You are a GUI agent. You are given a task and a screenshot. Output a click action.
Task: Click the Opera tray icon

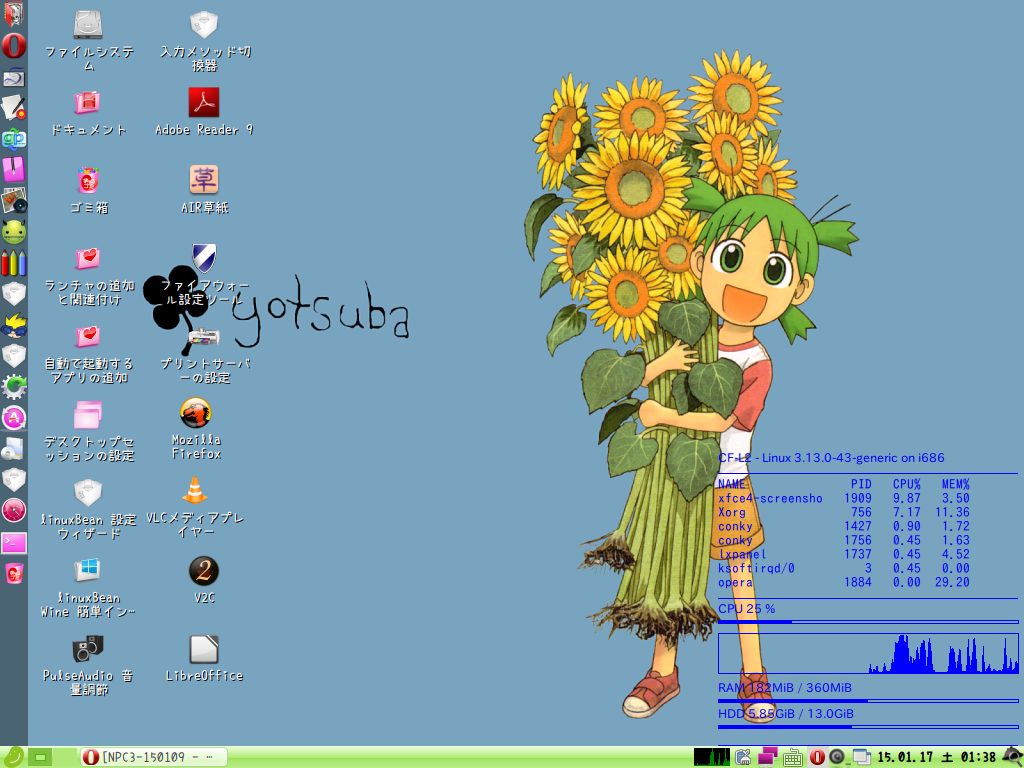coord(817,757)
